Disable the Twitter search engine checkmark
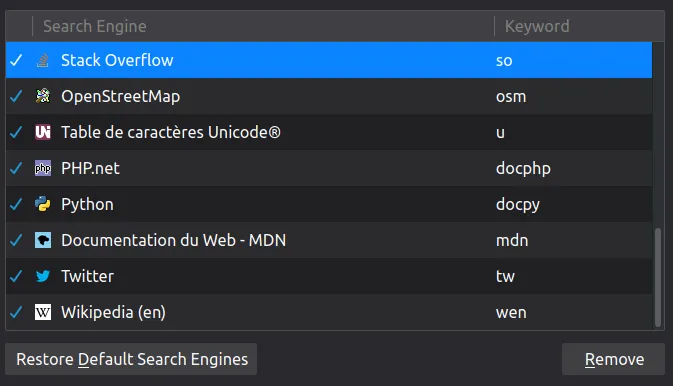 point(16,276)
